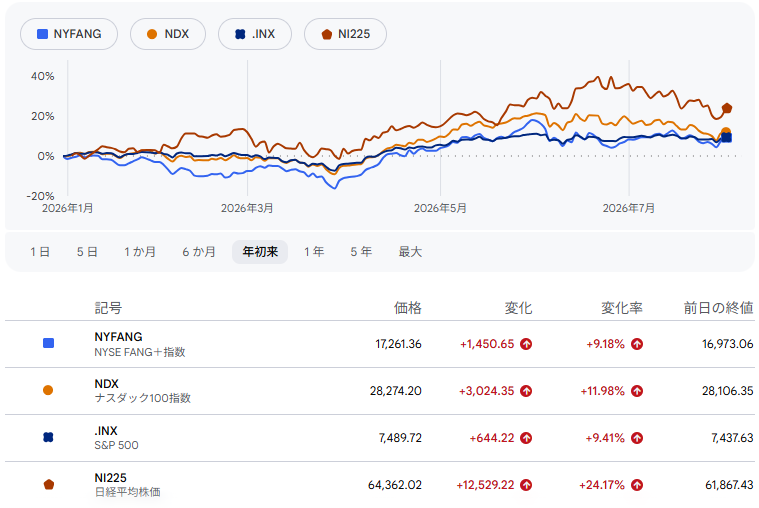This screenshot has width=759, height=508.
Task: Click the S&P 500 description
Action: [116, 445]
